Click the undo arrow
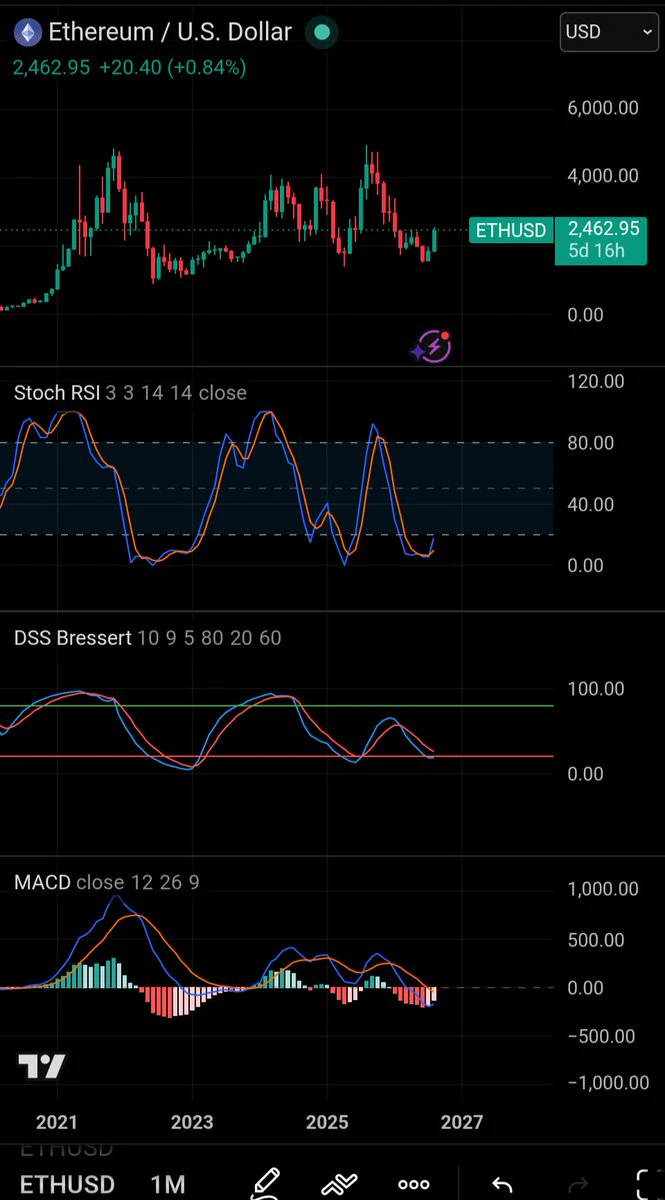Image resolution: width=665 pixels, height=1200 pixels. [502, 1185]
